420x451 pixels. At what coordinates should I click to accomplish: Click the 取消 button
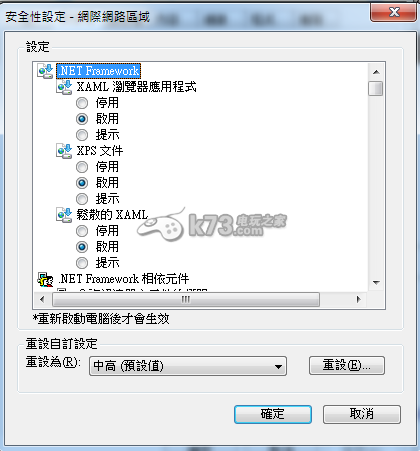tap(362, 414)
